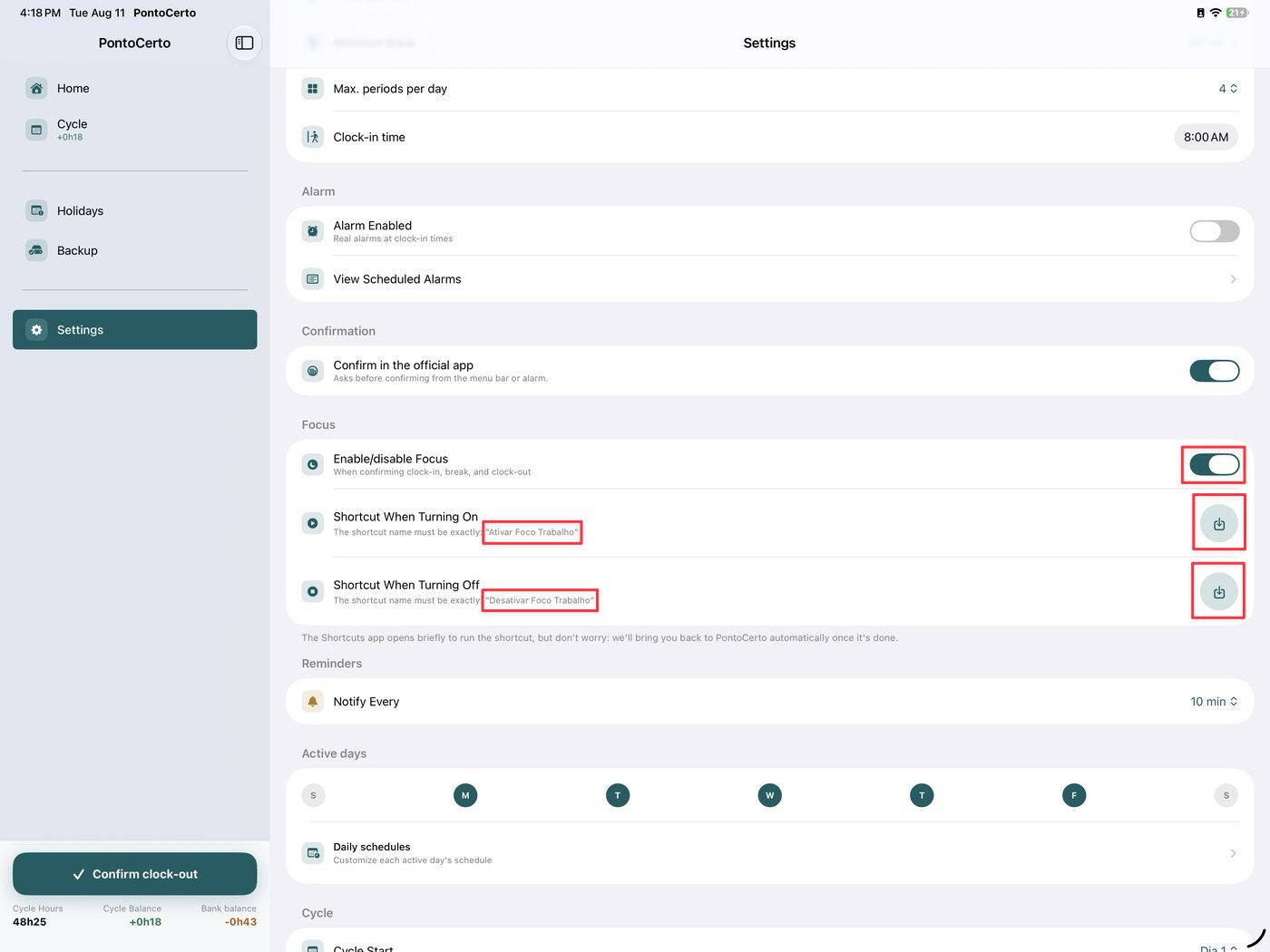
Task: Change the 8:00 AM clock-in time
Action: coord(1206,137)
